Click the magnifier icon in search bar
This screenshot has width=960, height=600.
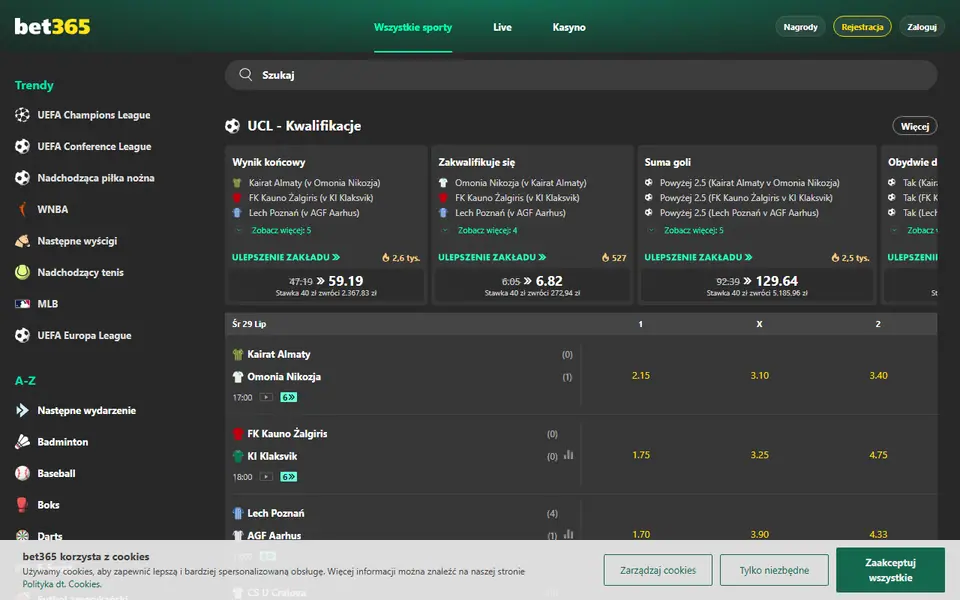(246, 75)
